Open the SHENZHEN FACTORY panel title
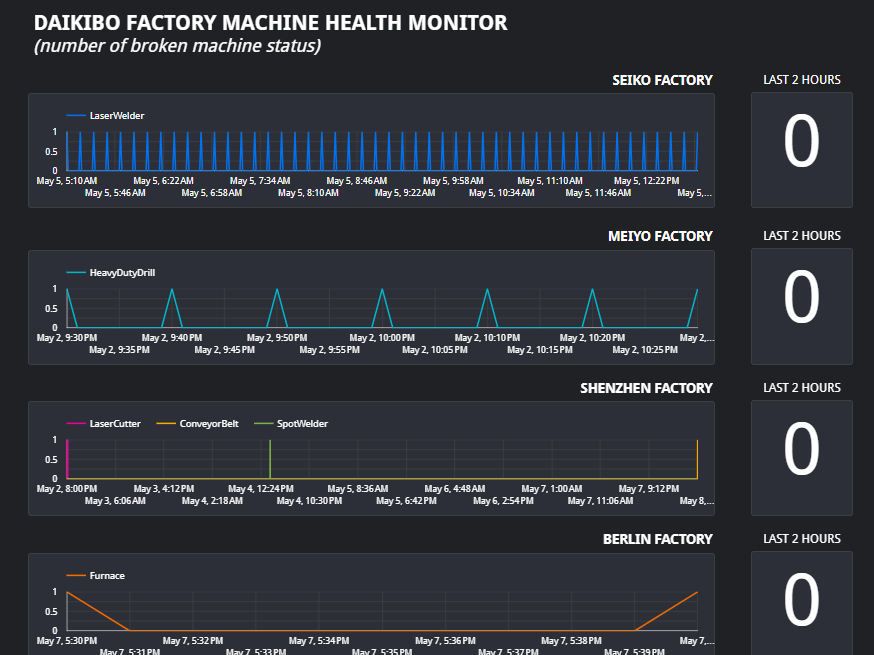Viewport: 874px width, 655px height. point(646,388)
